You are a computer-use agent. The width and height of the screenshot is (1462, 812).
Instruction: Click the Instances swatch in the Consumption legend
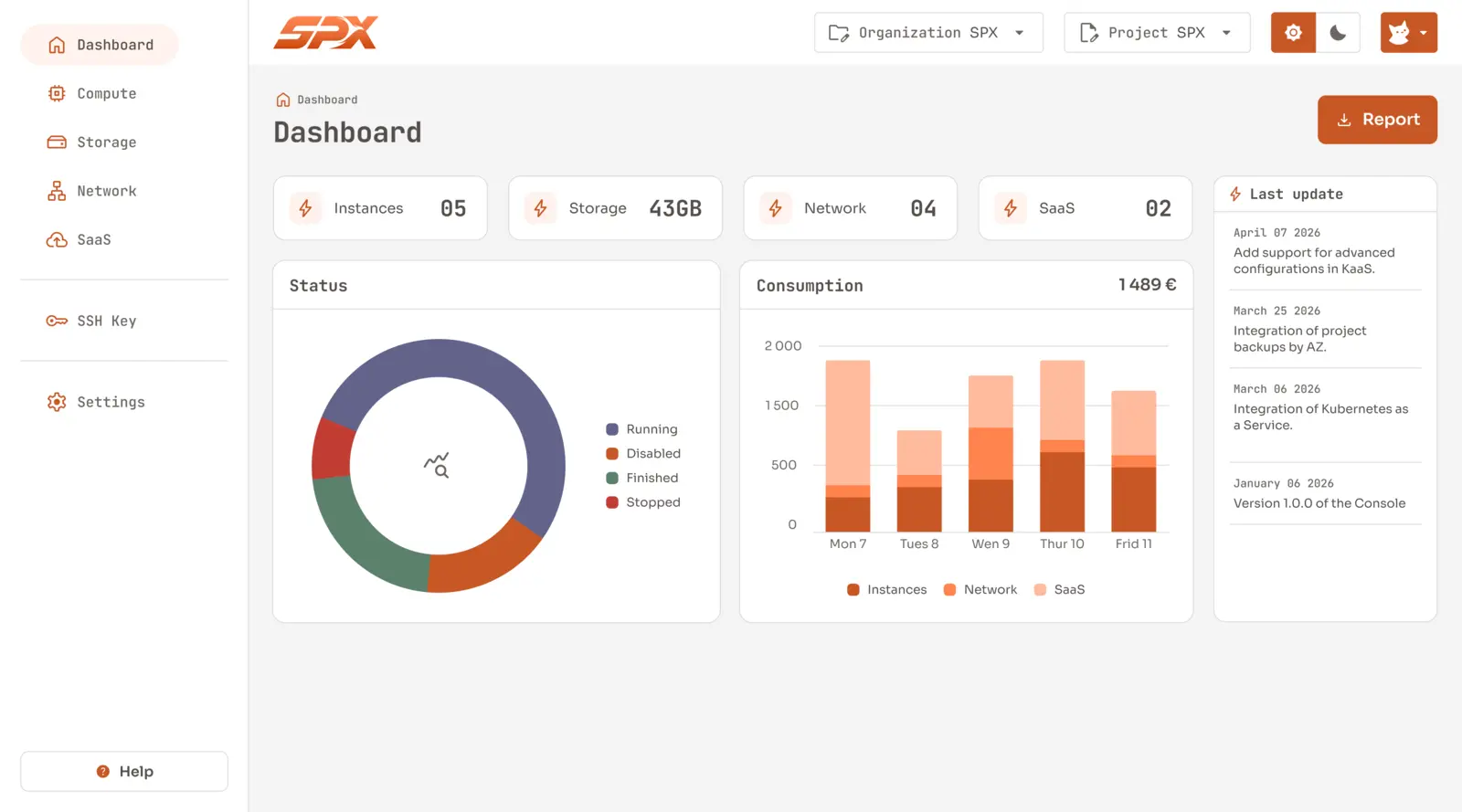click(853, 590)
